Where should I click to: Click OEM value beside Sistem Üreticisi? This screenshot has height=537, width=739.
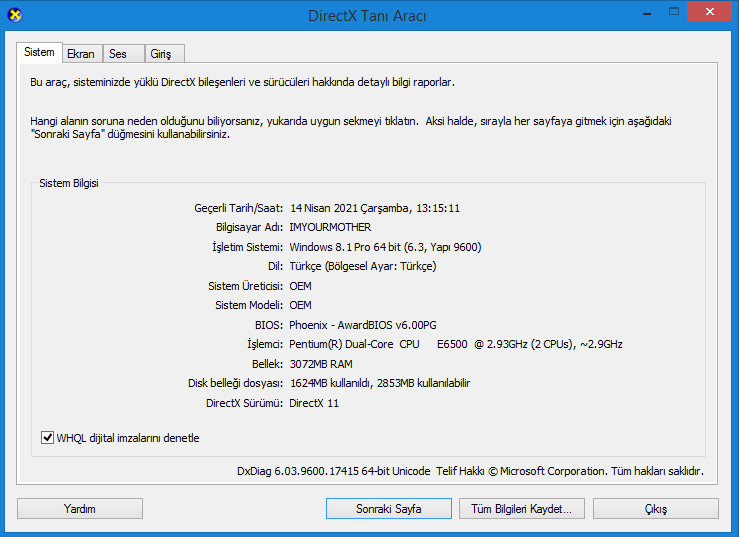tap(300, 286)
